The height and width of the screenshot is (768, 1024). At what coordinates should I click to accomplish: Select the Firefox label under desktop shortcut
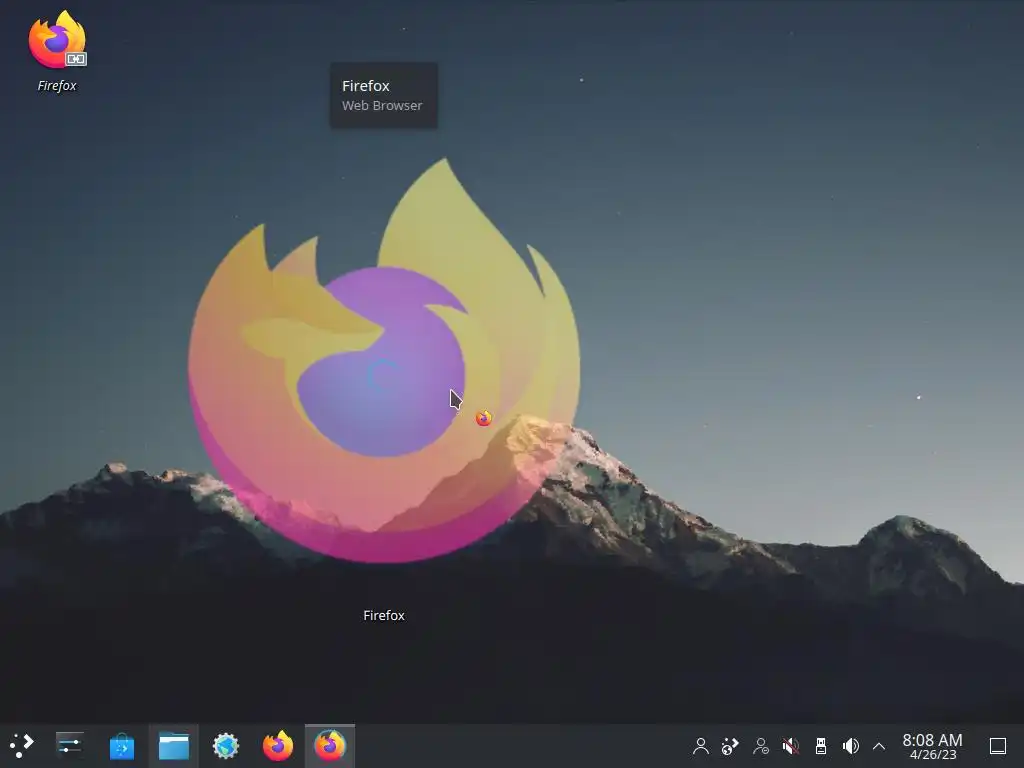[57, 86]
